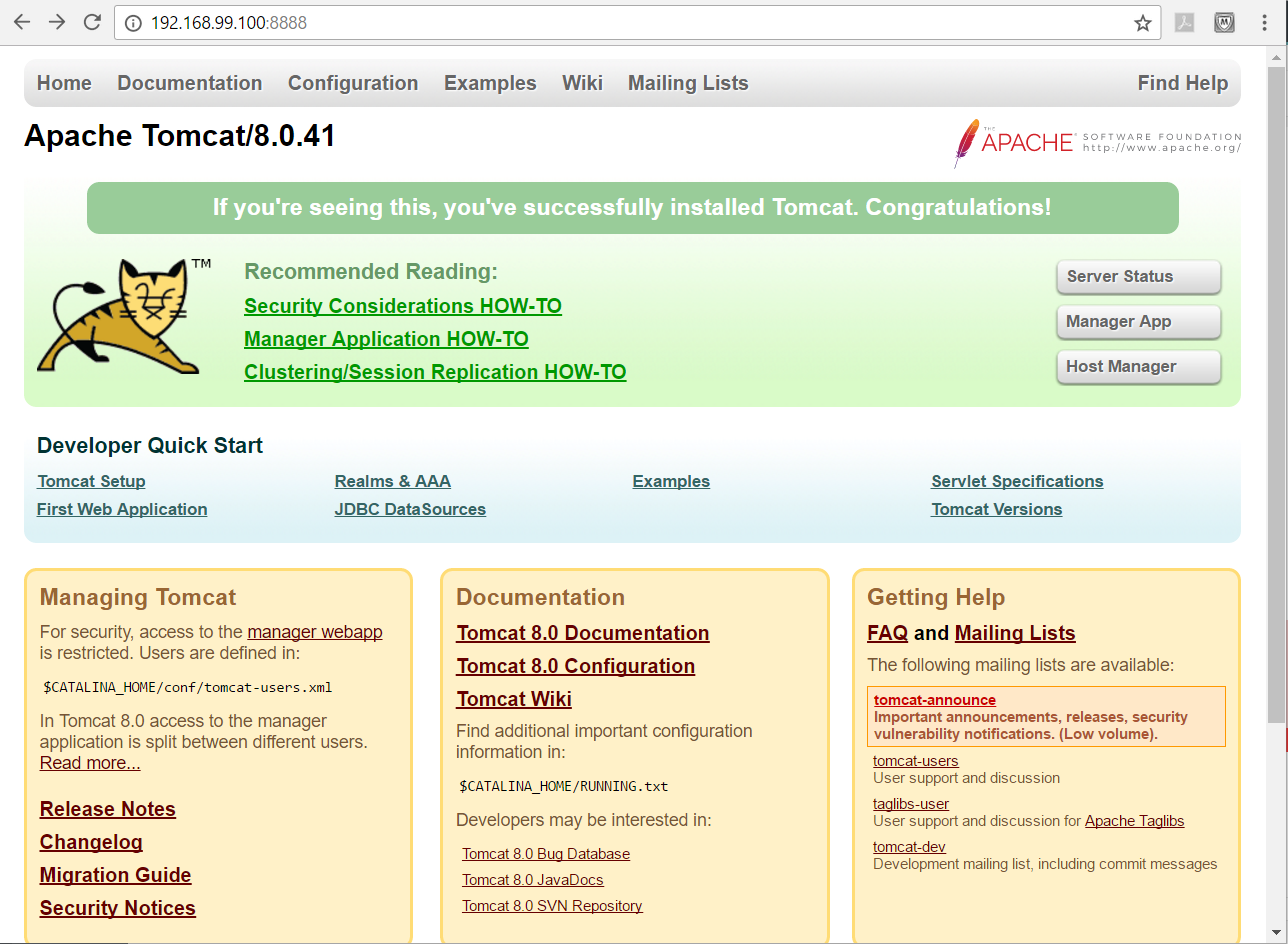Image resolution: width=1288 pixels, height=944 pixels.
Task: Open the Home navigation item
Action: [x=64, y=83]
